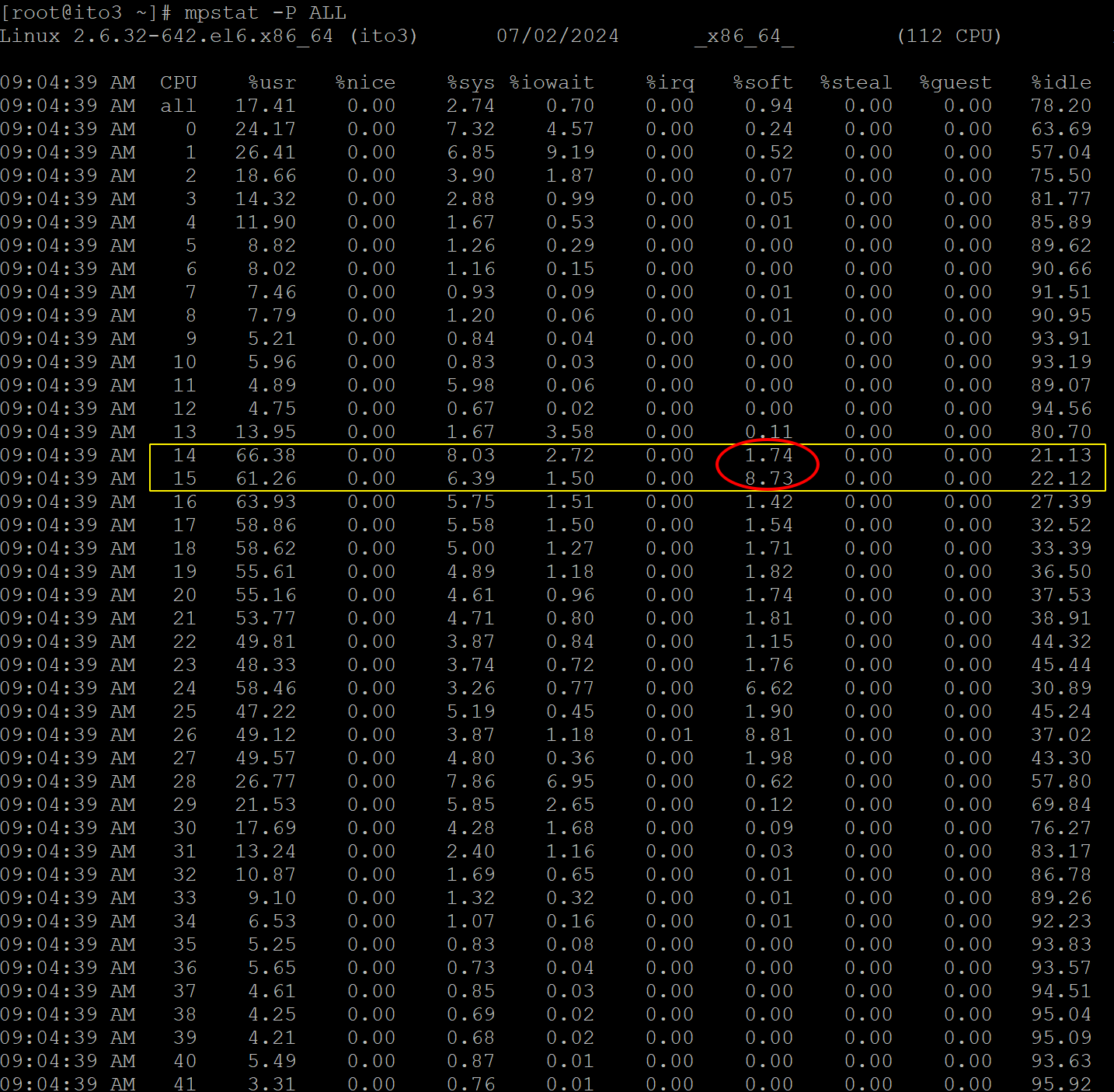This screenshot has width=1114, height=1092.
Task: Click the %iowait value '6.95' for CPU 28
Action: click(x=570, y=781)
